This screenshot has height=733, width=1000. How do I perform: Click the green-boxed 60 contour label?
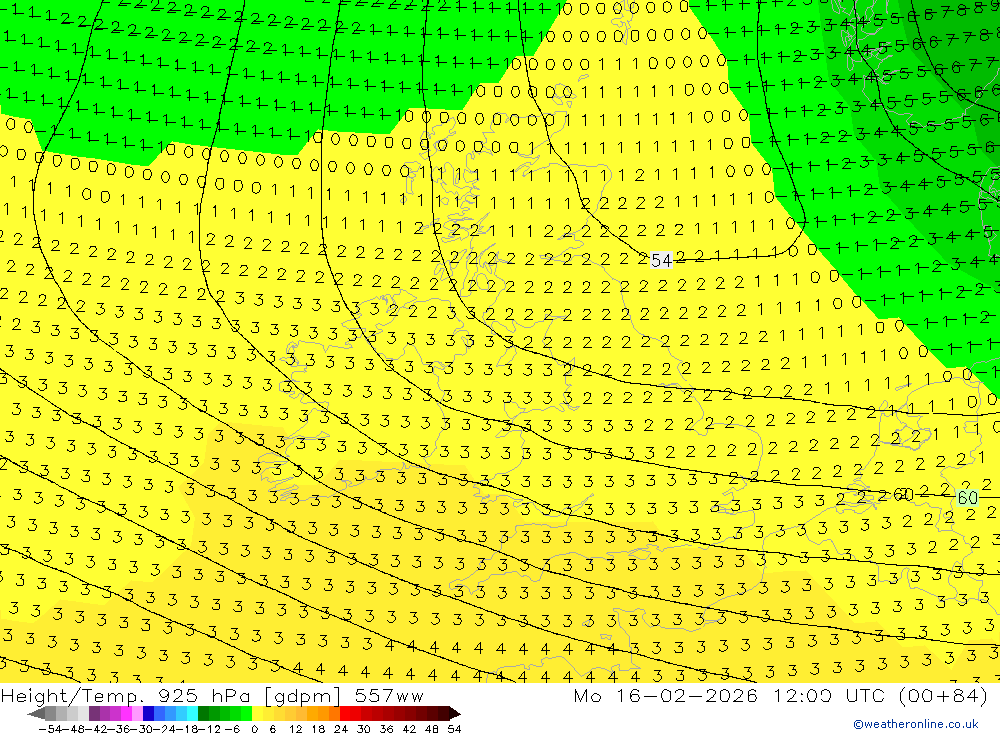tap(967, 498)
